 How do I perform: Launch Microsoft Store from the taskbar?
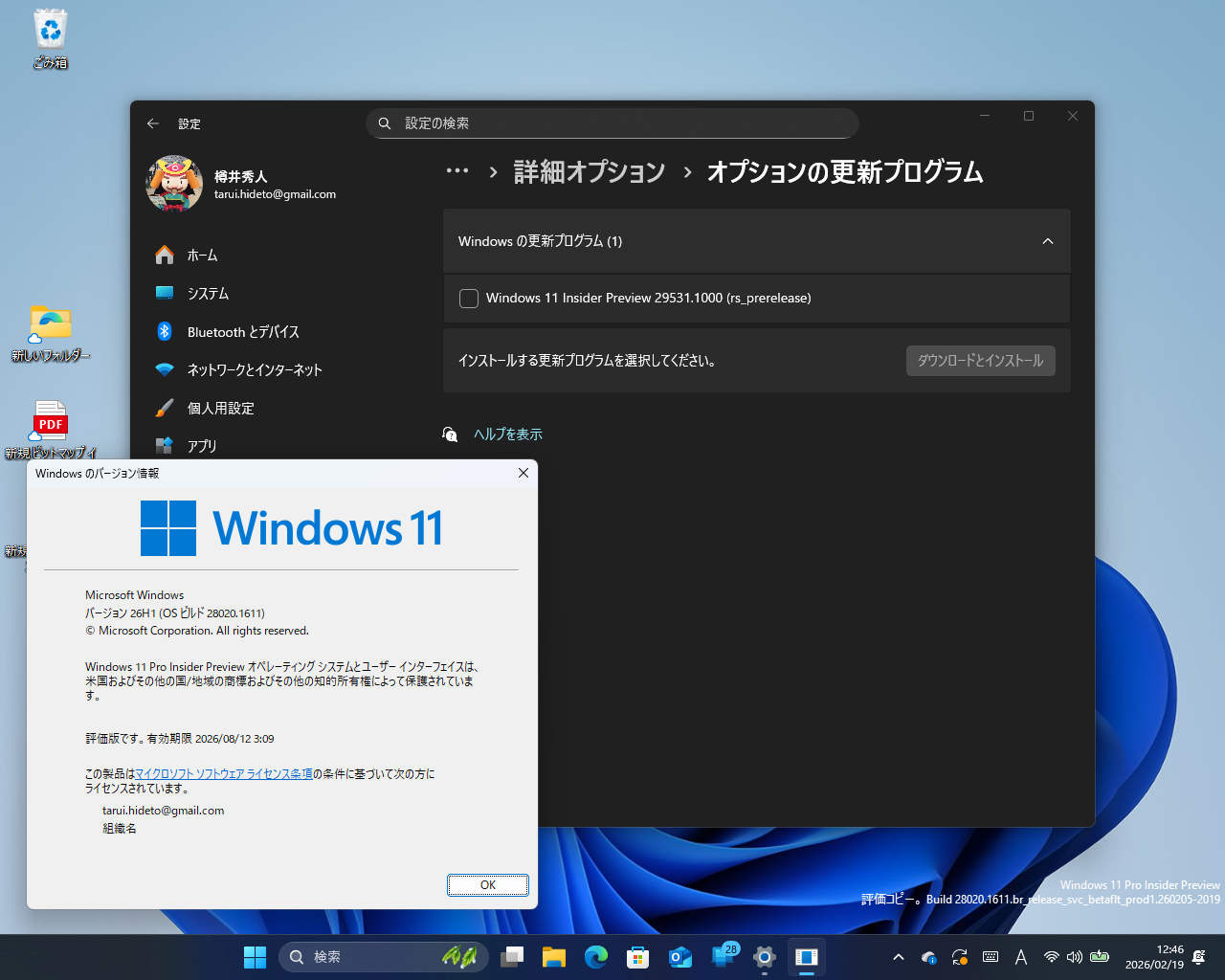tap(637, 956)
